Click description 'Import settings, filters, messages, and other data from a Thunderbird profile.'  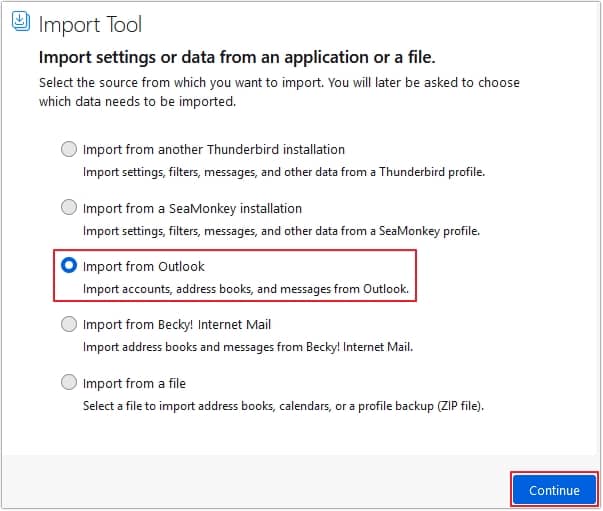[x=284, y=172]
